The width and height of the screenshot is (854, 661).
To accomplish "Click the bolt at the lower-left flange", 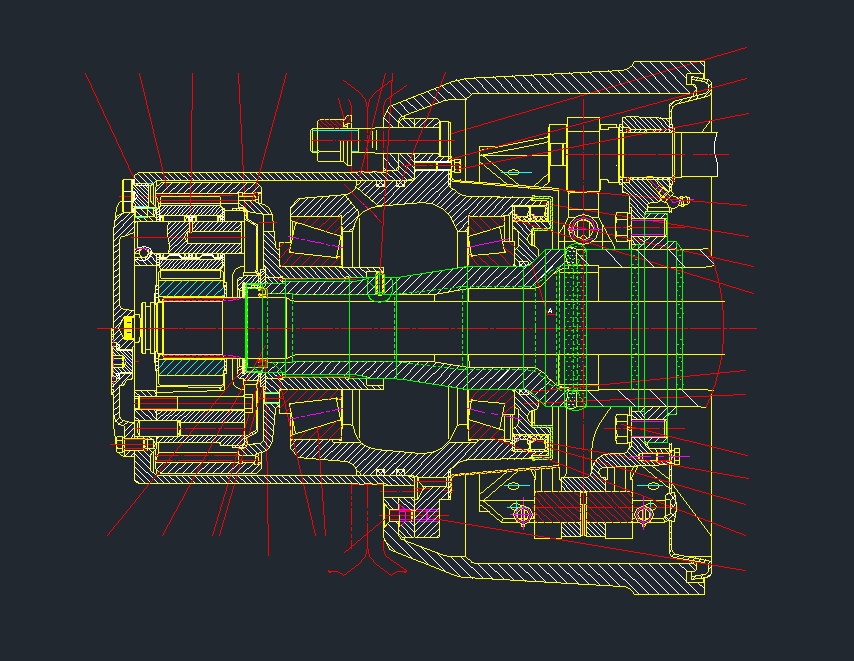I will pyautogui.click(x=135, y=445).
